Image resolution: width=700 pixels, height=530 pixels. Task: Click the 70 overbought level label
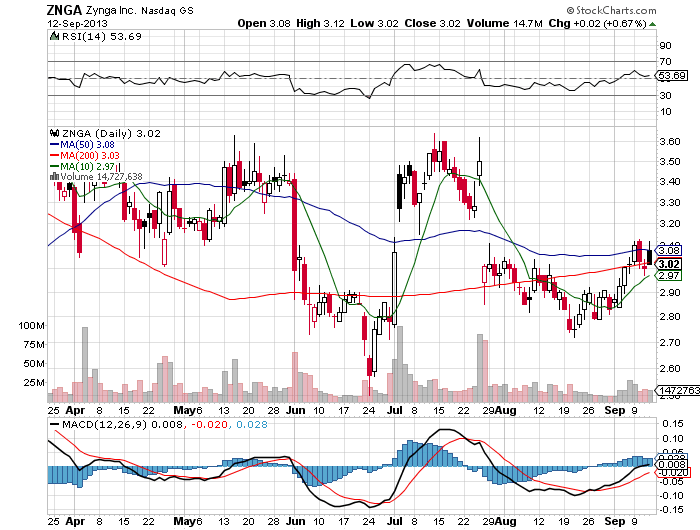point(665,62)
